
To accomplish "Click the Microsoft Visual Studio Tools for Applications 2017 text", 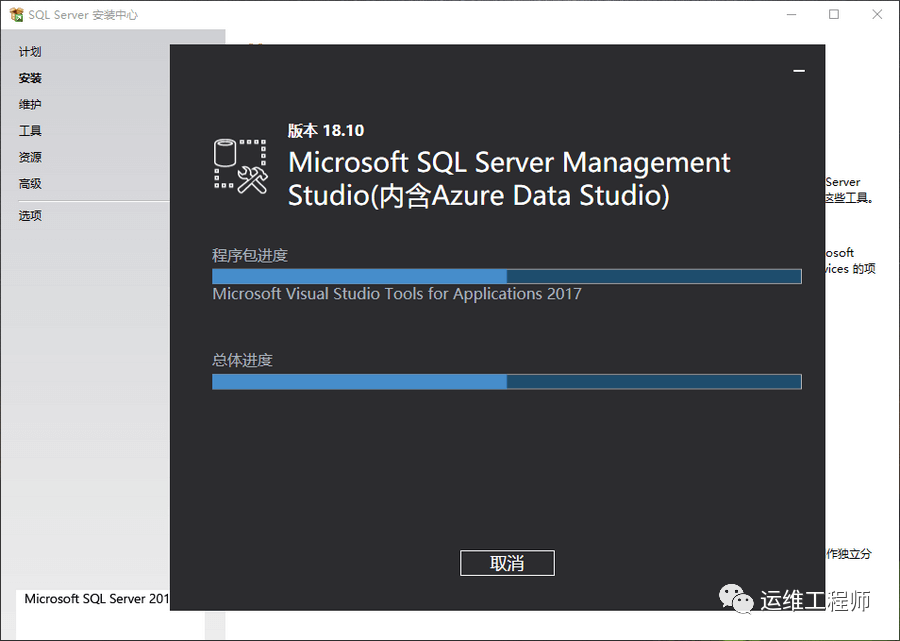I will tap(397, 294).
